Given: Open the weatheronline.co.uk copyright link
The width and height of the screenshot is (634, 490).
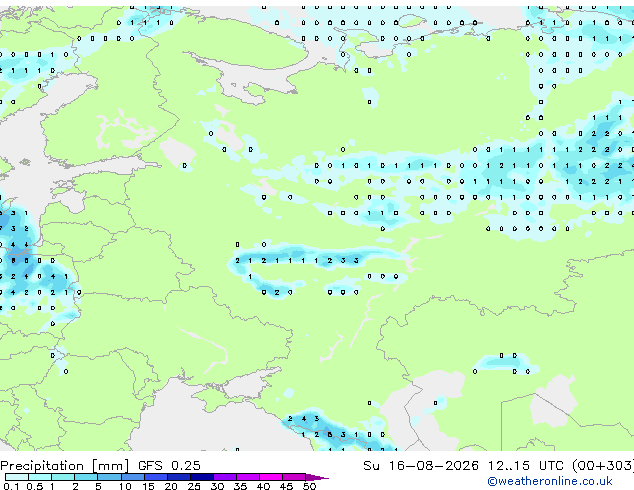Looking at the screenshot, I should (x=550, y=481).
